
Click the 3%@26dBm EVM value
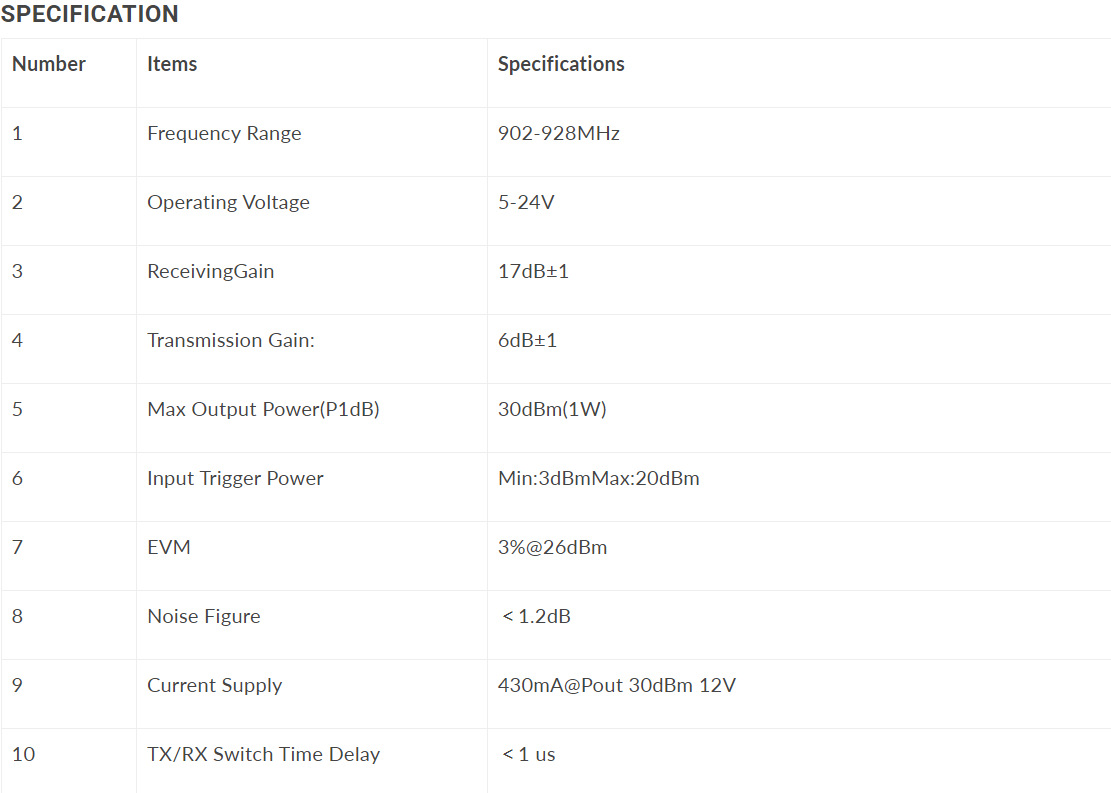click(x=552, y=547)
